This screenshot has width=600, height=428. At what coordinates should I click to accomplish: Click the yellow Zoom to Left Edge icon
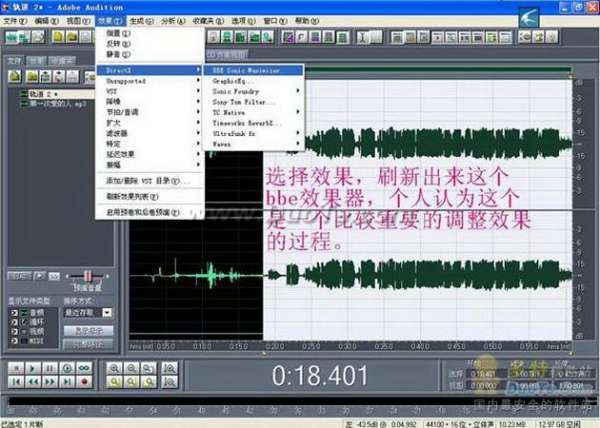click(132, 382)
